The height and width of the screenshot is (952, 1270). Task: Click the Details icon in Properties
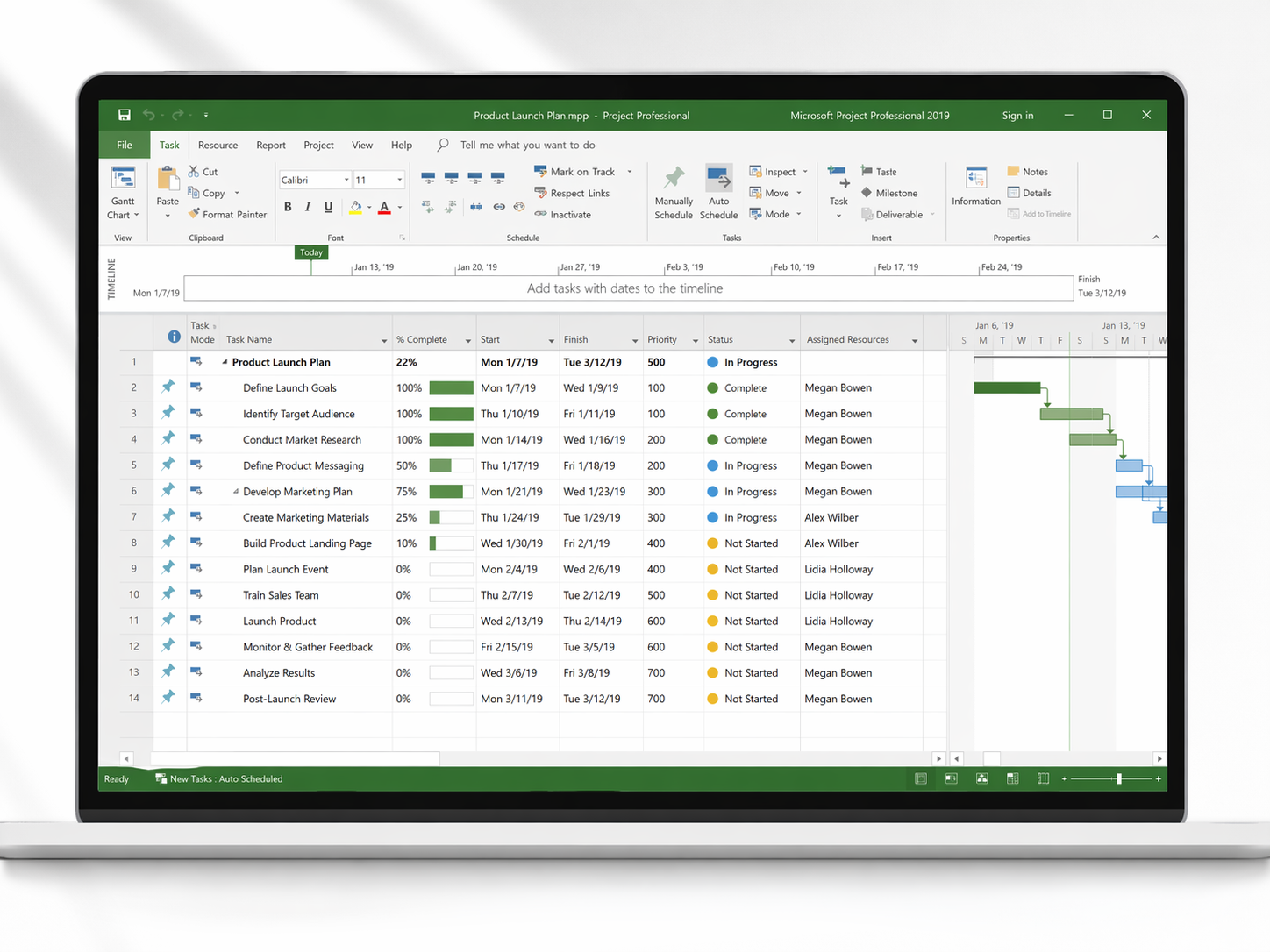point(1013,193)
